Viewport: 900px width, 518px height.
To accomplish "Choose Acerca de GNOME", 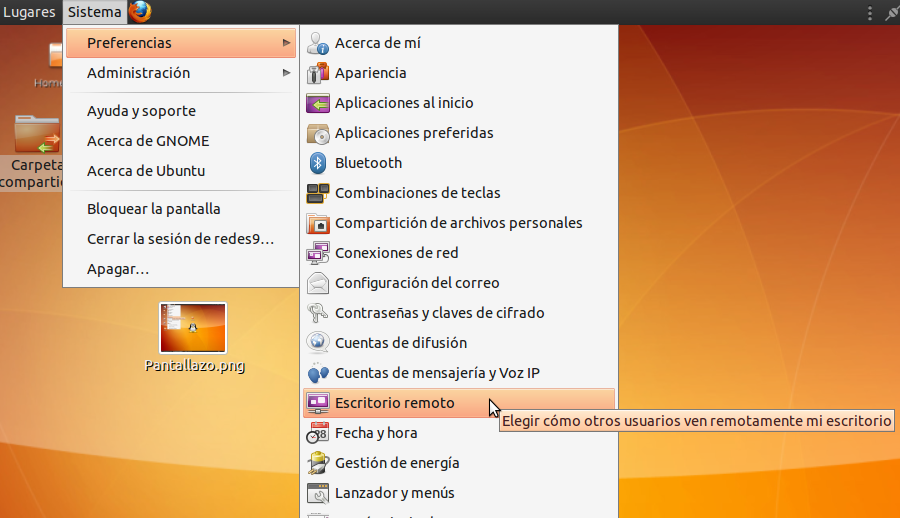I will click(181, 141).
